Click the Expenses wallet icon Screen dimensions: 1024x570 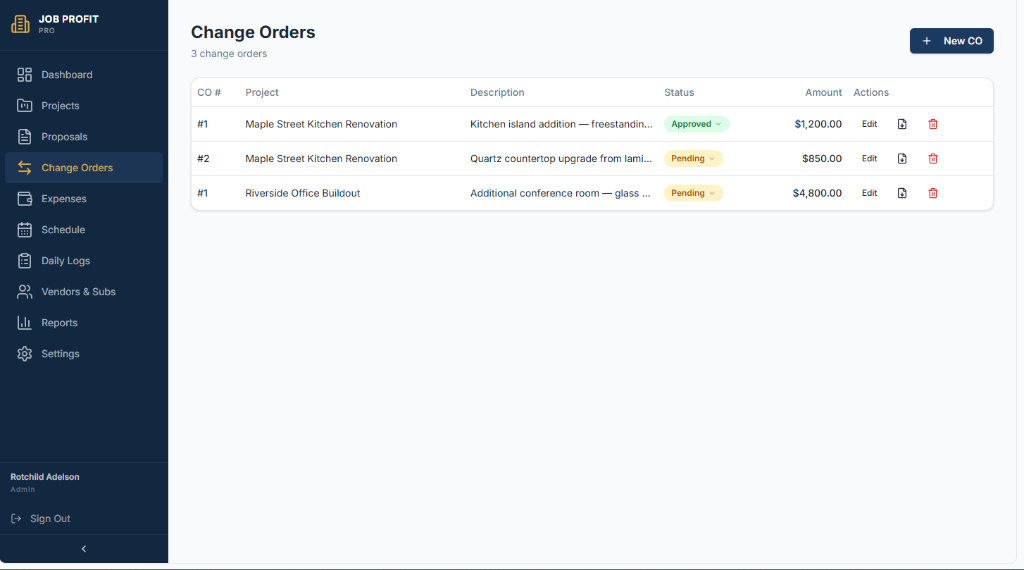(25, 198)
